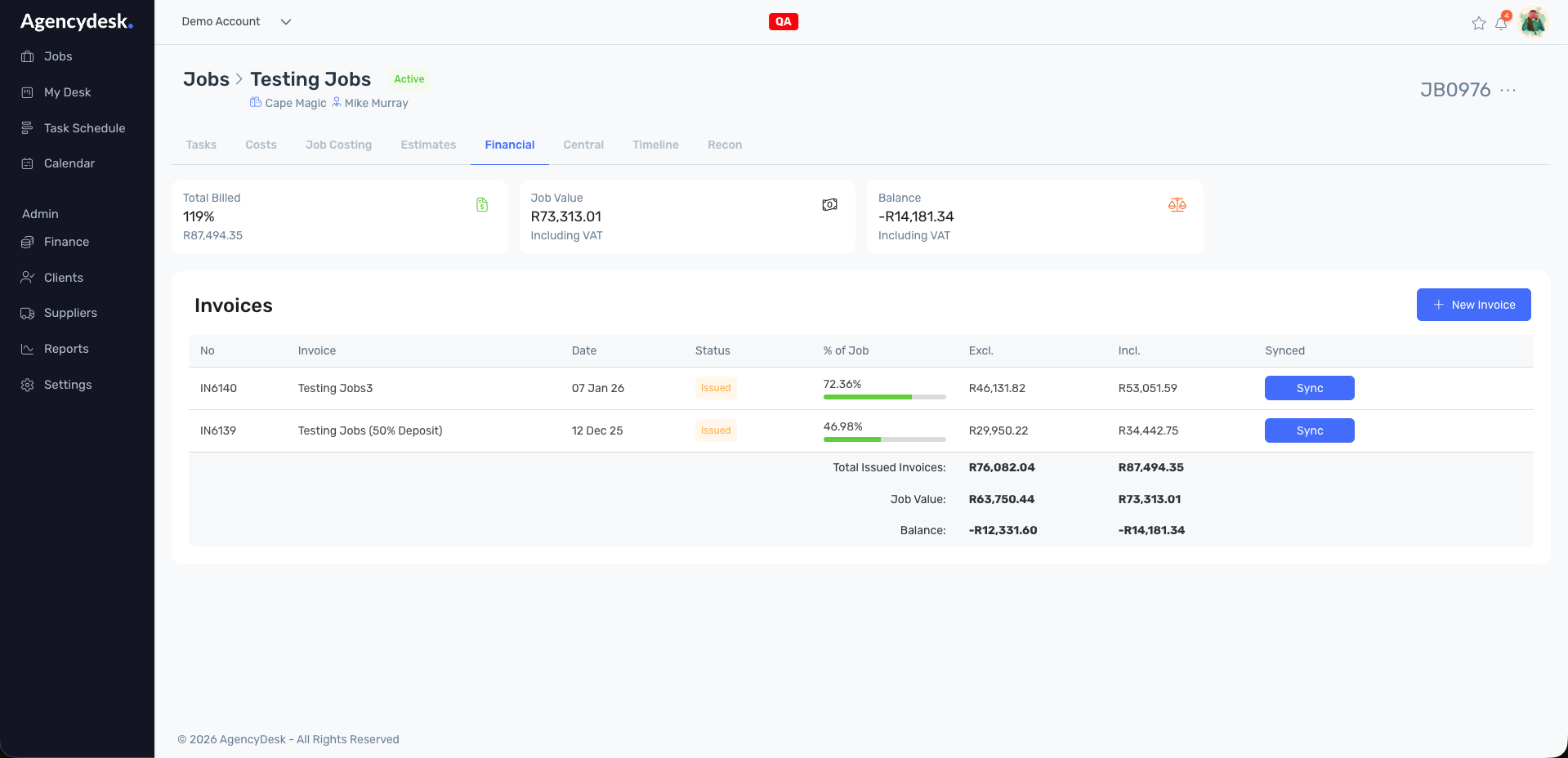
Task: Click the user profile avatar
Action: click(x=1533, y=22)
